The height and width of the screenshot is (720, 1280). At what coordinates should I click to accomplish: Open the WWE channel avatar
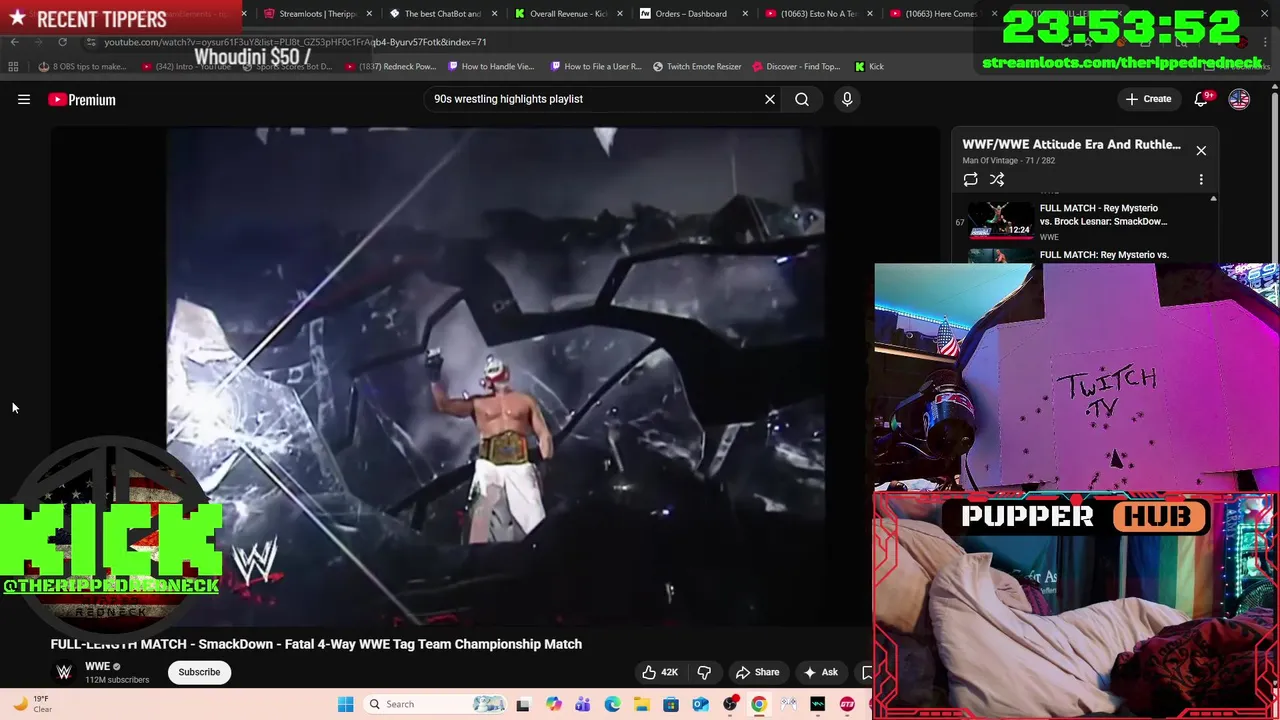pos(64,672)
